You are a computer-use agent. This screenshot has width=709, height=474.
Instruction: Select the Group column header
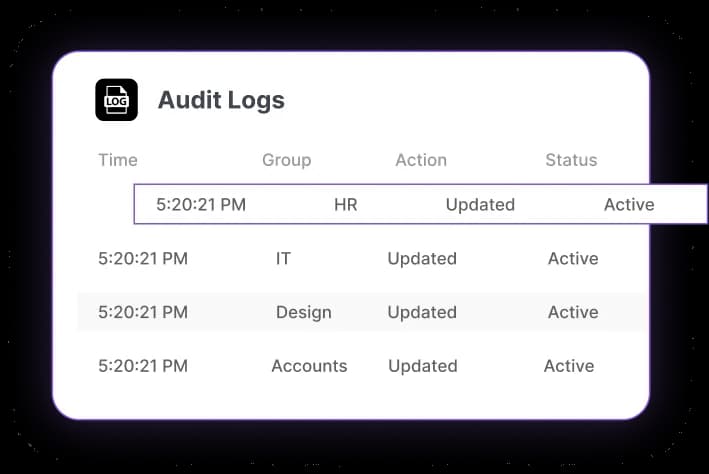[x=287, y=161]
